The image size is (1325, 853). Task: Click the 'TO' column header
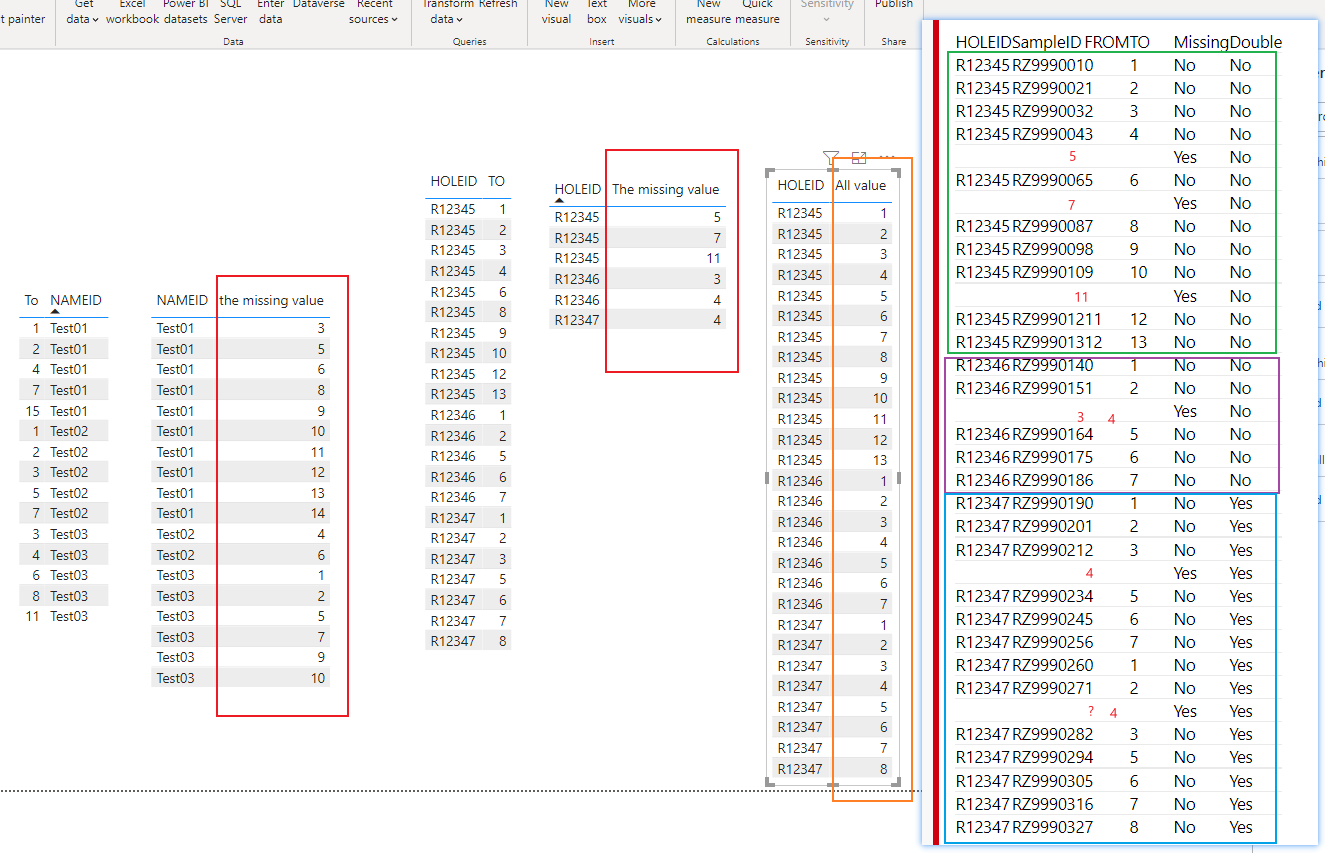coord(496,181)
